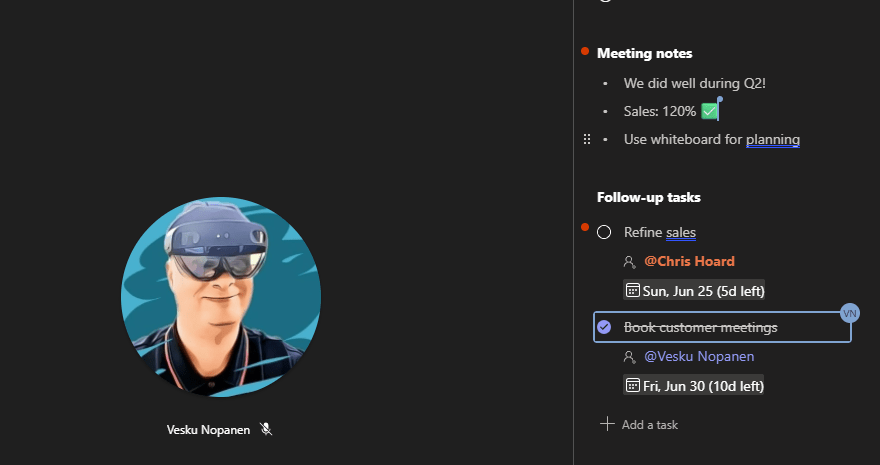The image size is (880, 465).
Task: Click the drag handle beside whiteboard bullet
Action: pyautogui.click(x=586, y=139)
